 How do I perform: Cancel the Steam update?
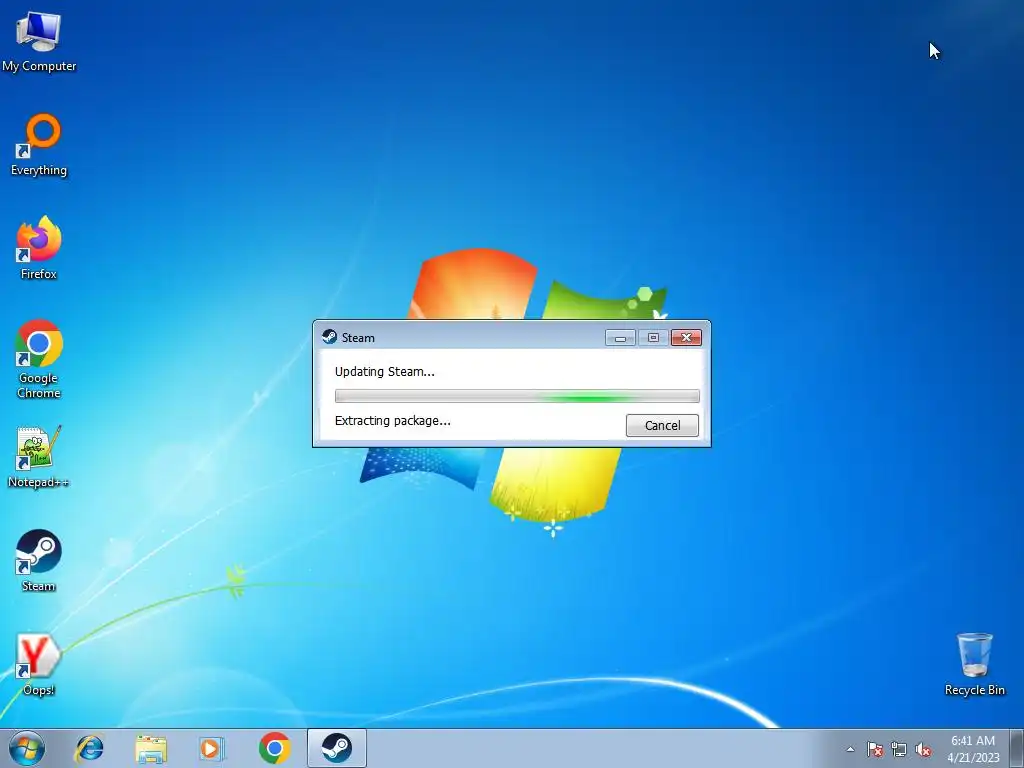662,425
